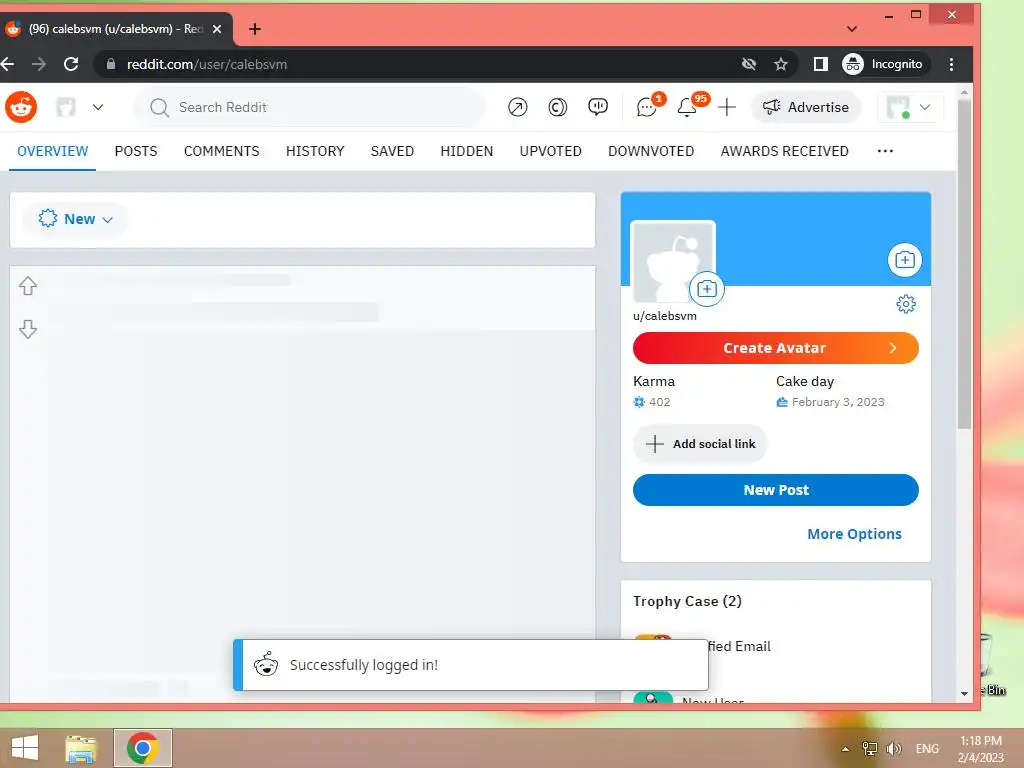Click the upvote arrow on the loading post
Image resolution: width=1024 pixels, height=768 pixels.
(27, 286)
